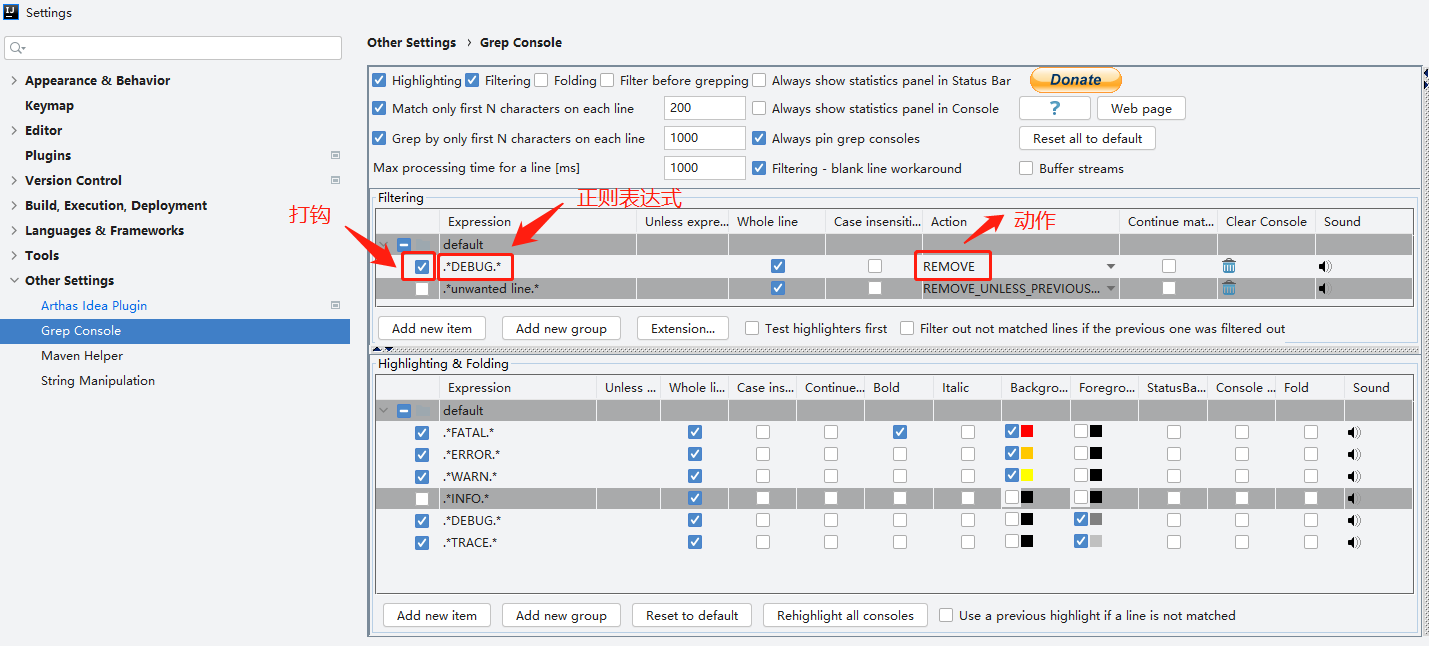Expand the Appearance & Behavior settings section
The image size is (1429, 646).
click(14, 80)
